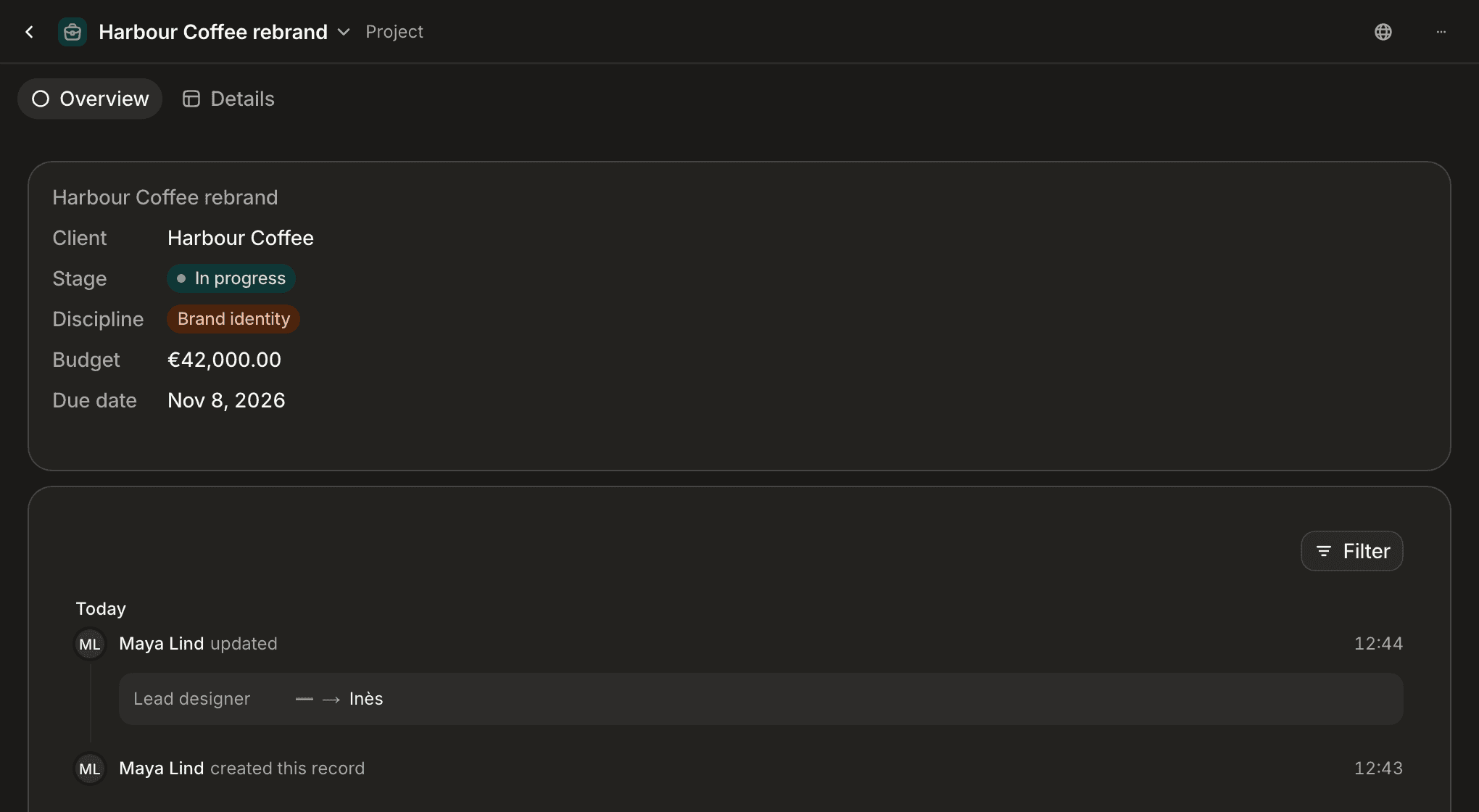Click the Stage field label
1479x812 pixels.
coord(80,278)
